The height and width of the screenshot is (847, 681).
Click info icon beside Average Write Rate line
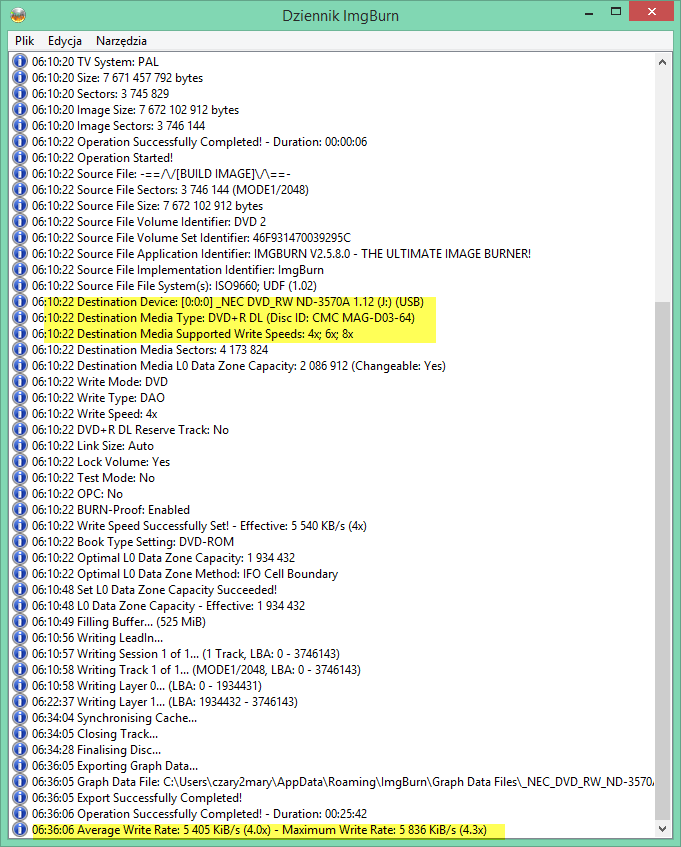(x=20, y=830)
